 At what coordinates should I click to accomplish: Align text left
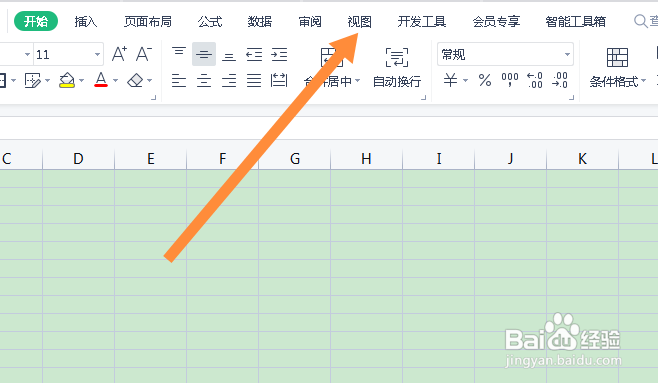click(179, 80)
